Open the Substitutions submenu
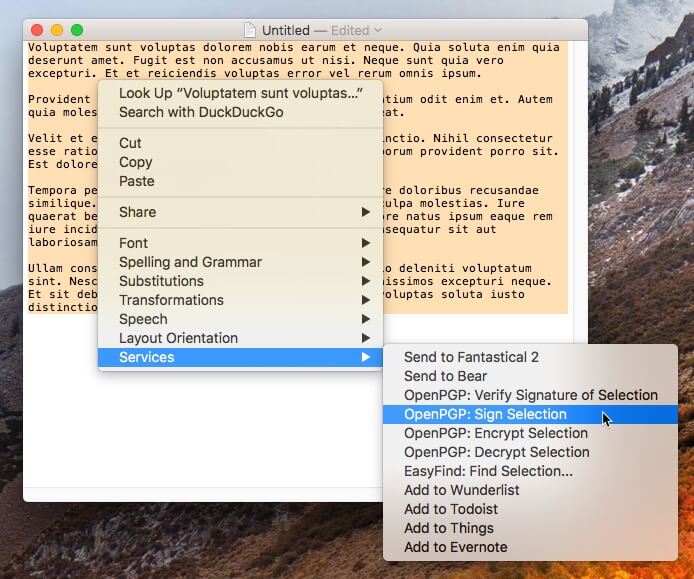The width and height of the screenshot is (694, 579). pos(240,281)
